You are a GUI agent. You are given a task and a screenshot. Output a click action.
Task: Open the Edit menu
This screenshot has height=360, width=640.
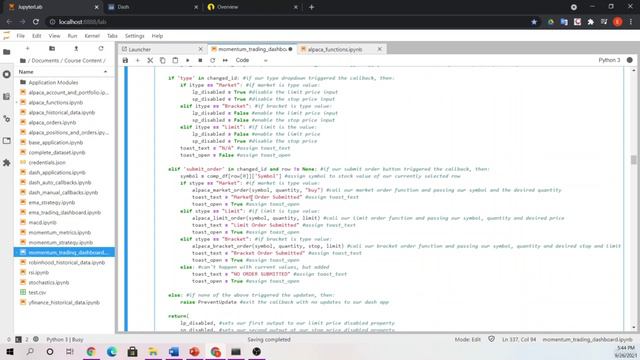(37, 36)
